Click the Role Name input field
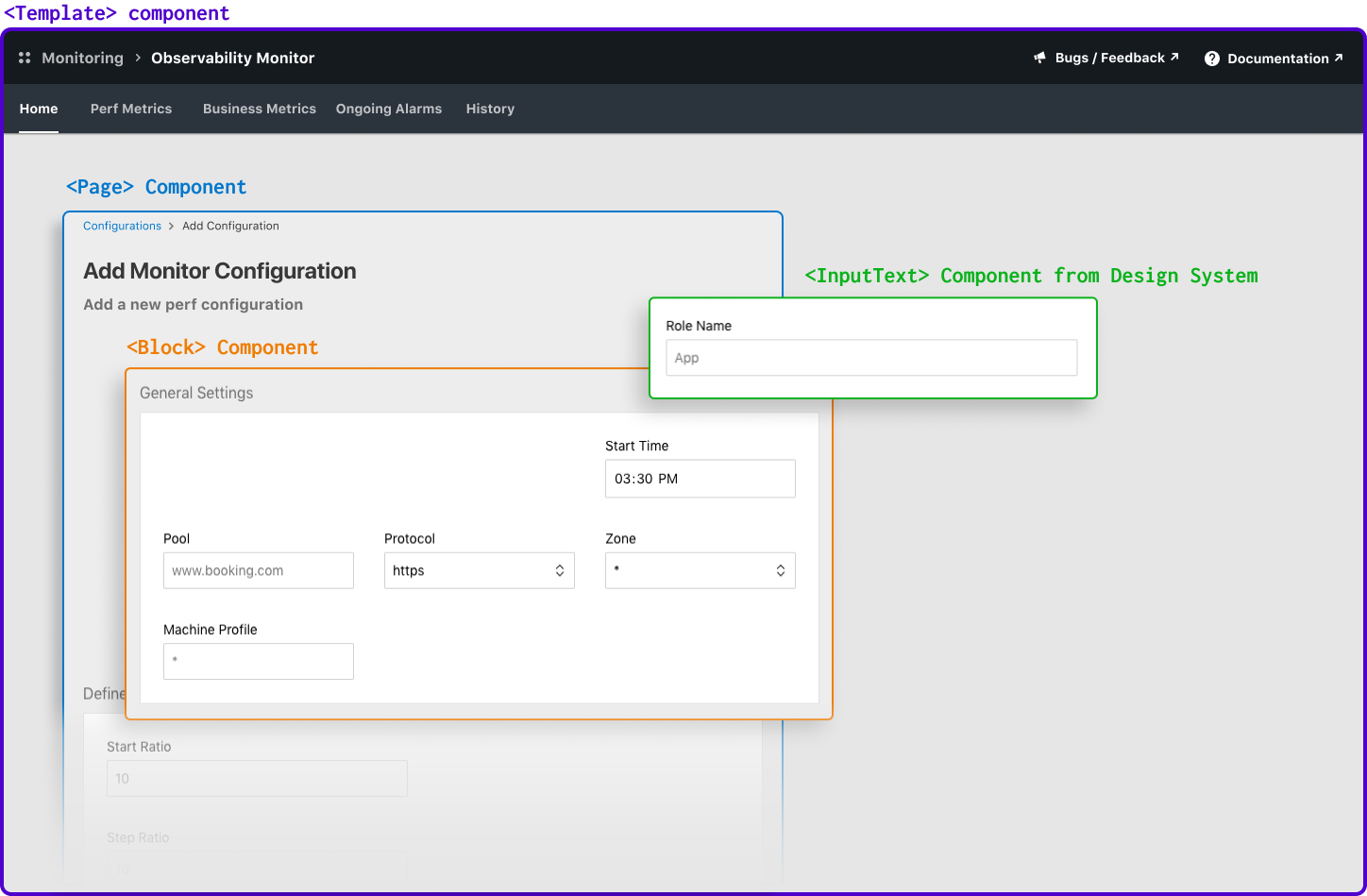The height and width of the screenshot is (896, 1367). click(x=871, y=358)
